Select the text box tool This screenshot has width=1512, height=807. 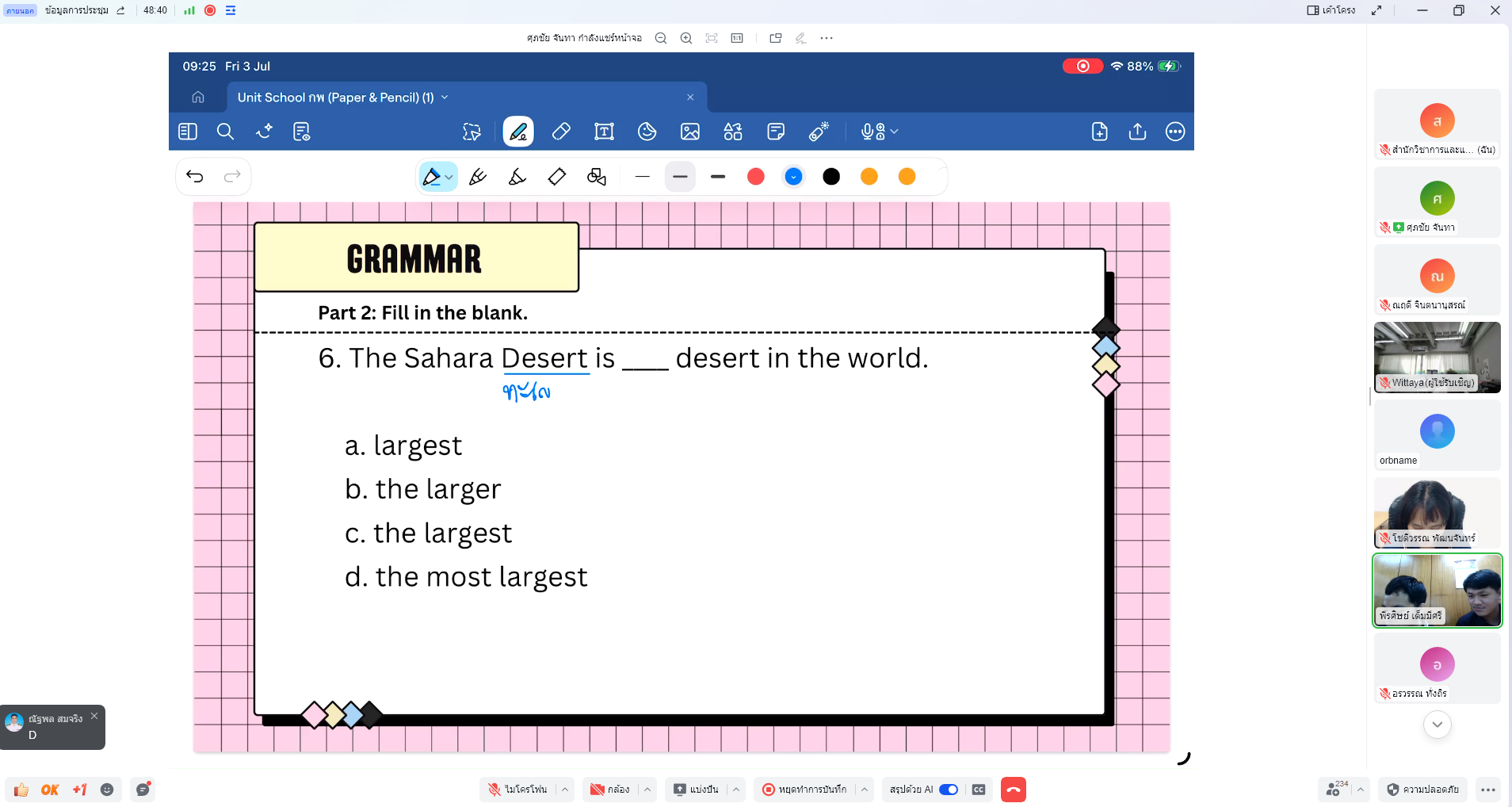604,132
